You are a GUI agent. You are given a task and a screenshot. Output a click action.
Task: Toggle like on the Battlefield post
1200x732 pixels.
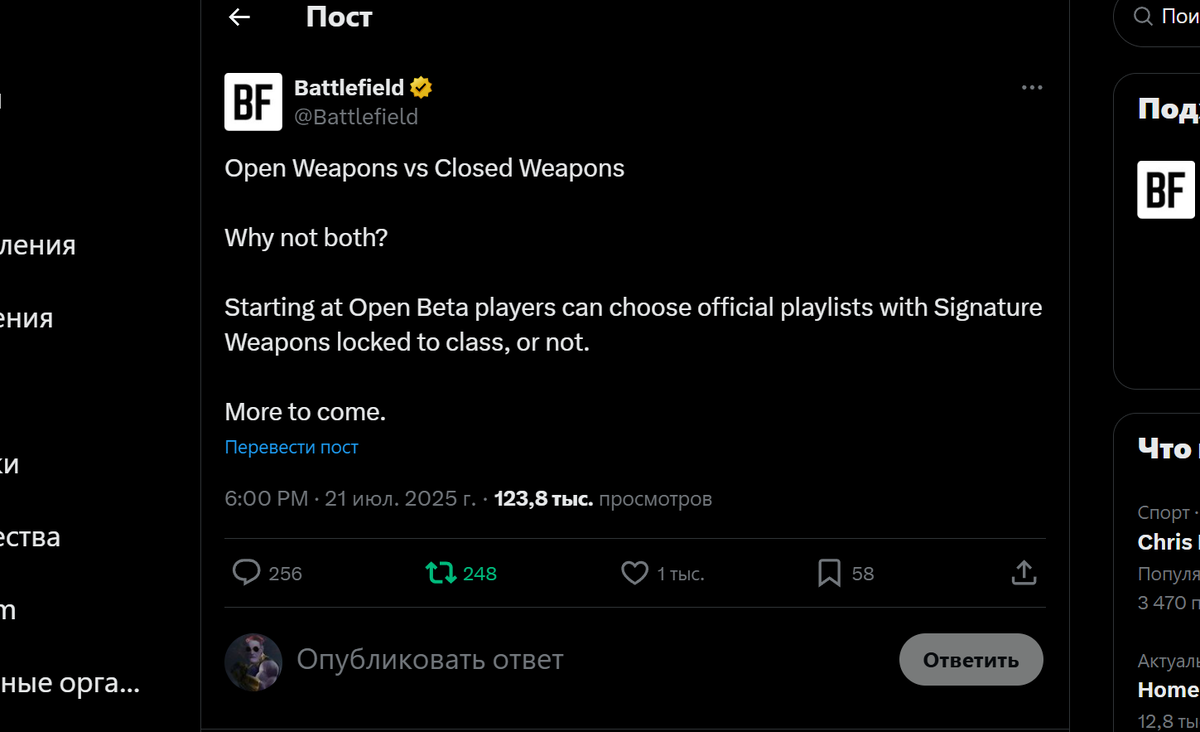(634, 572)
